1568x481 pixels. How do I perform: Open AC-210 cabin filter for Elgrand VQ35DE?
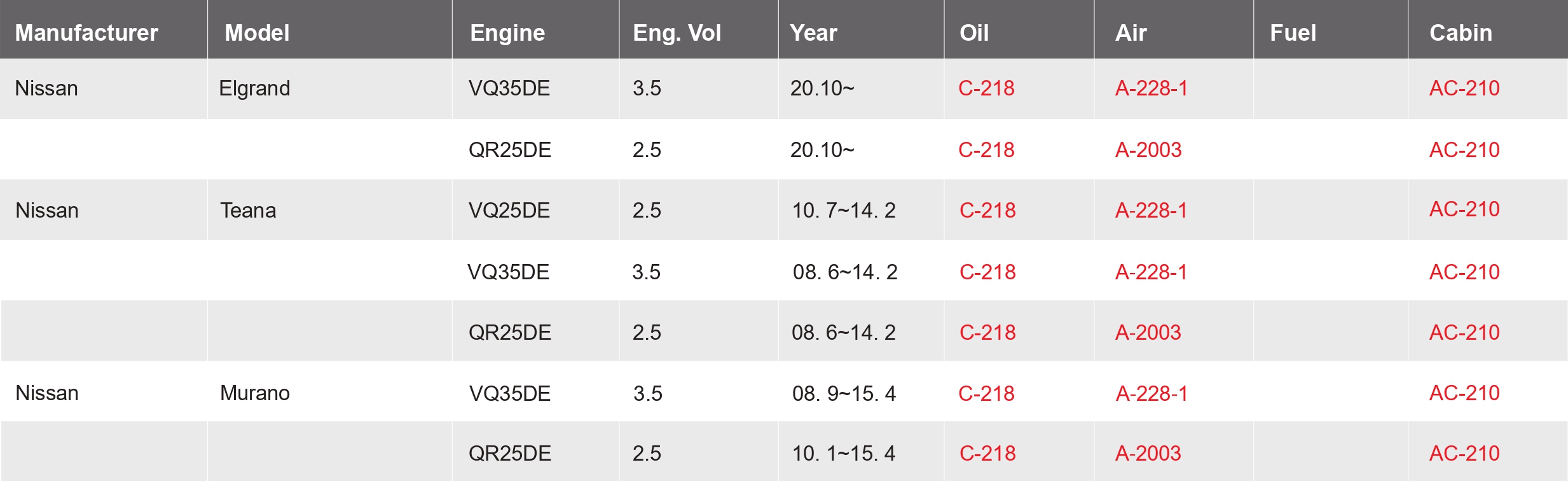1464,88
